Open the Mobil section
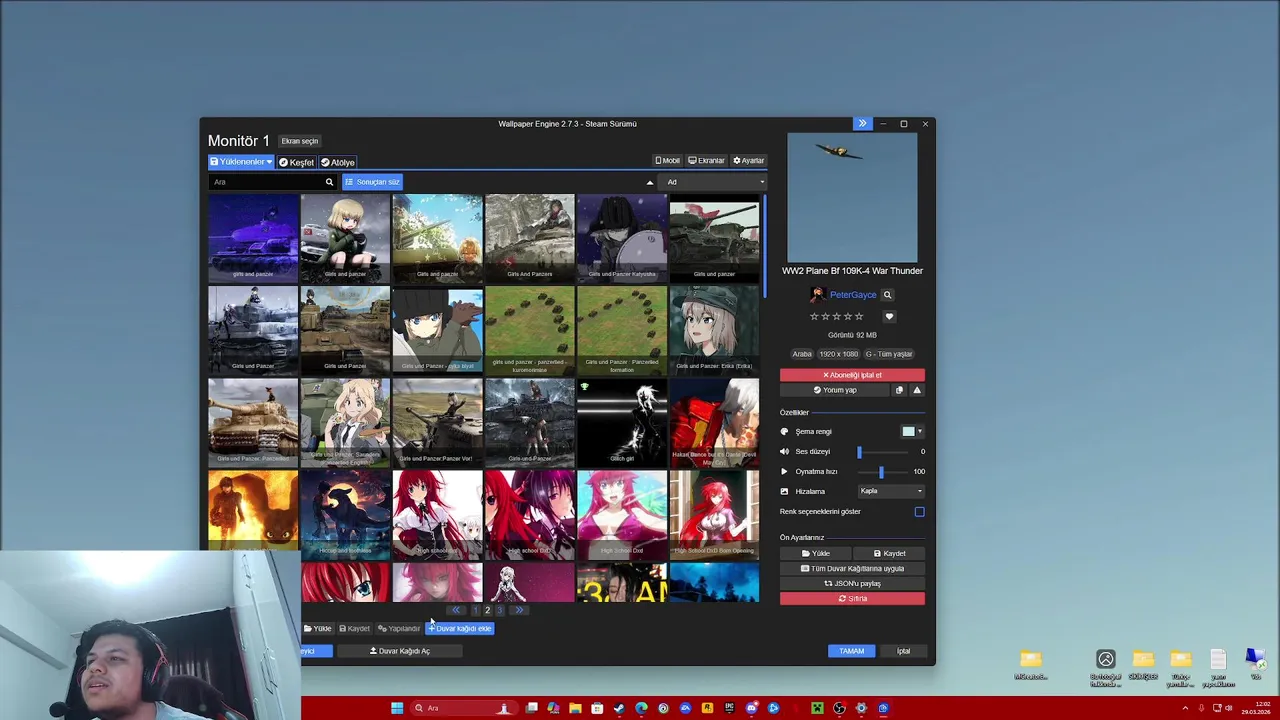Screen dimensions: 1280x720 tap(667, 161)
